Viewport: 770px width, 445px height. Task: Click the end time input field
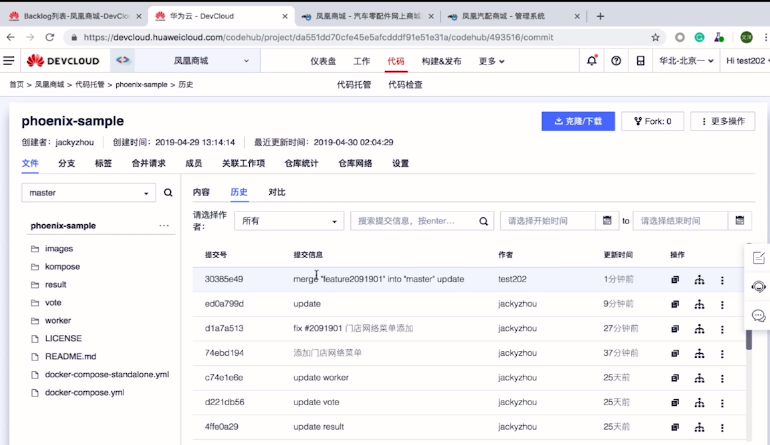pyautogui.click(x=680, y=221)
